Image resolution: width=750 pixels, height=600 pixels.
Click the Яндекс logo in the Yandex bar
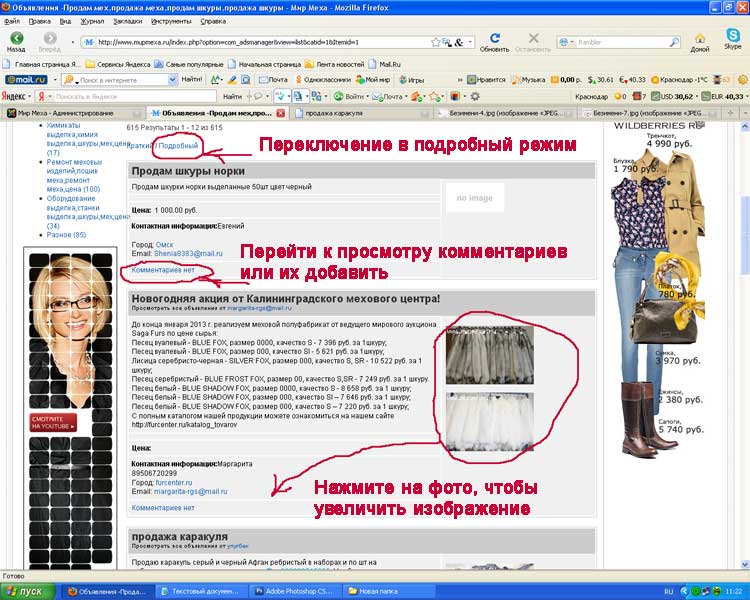pos(13,96)
